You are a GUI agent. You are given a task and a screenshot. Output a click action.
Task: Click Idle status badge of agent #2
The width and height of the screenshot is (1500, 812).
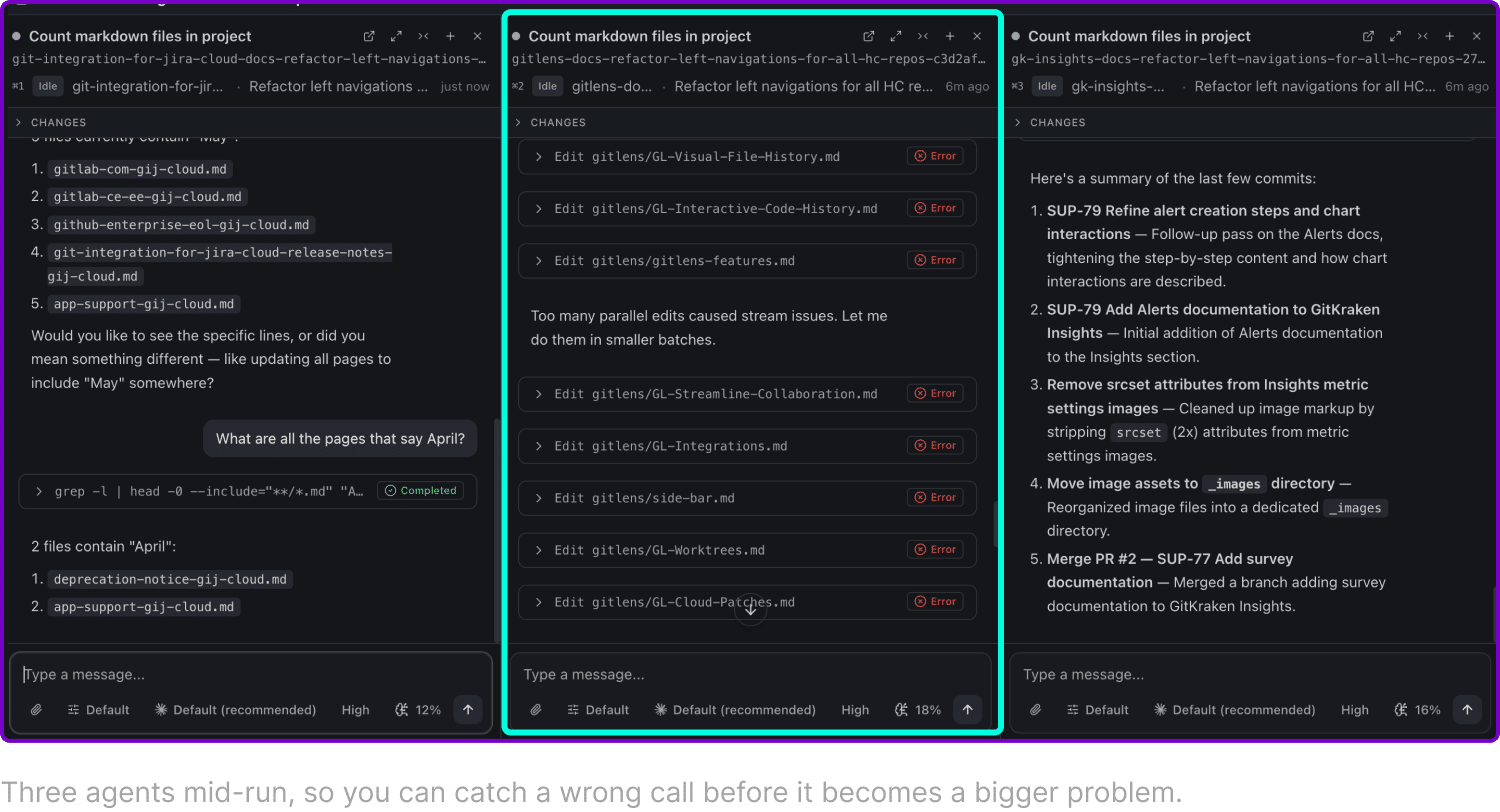pos(547,86)
